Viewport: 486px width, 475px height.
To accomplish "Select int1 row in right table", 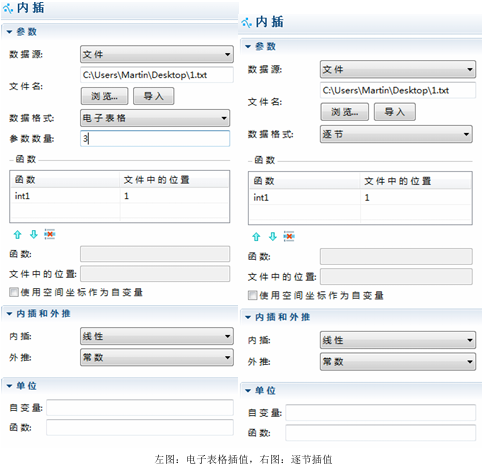I will pyautogui.click(x=360, y=198).
